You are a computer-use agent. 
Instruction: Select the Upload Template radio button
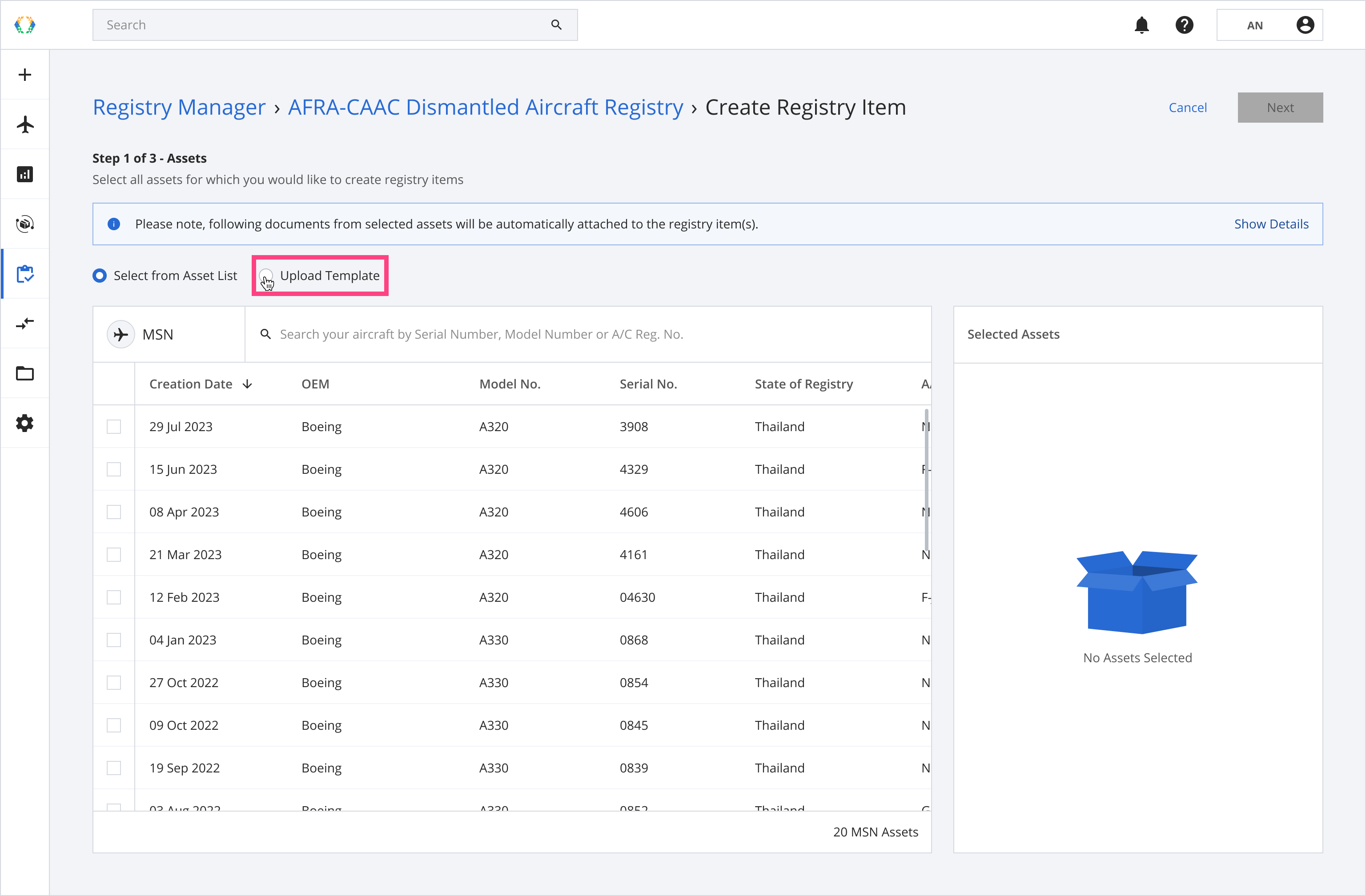(x=266, y=276)
